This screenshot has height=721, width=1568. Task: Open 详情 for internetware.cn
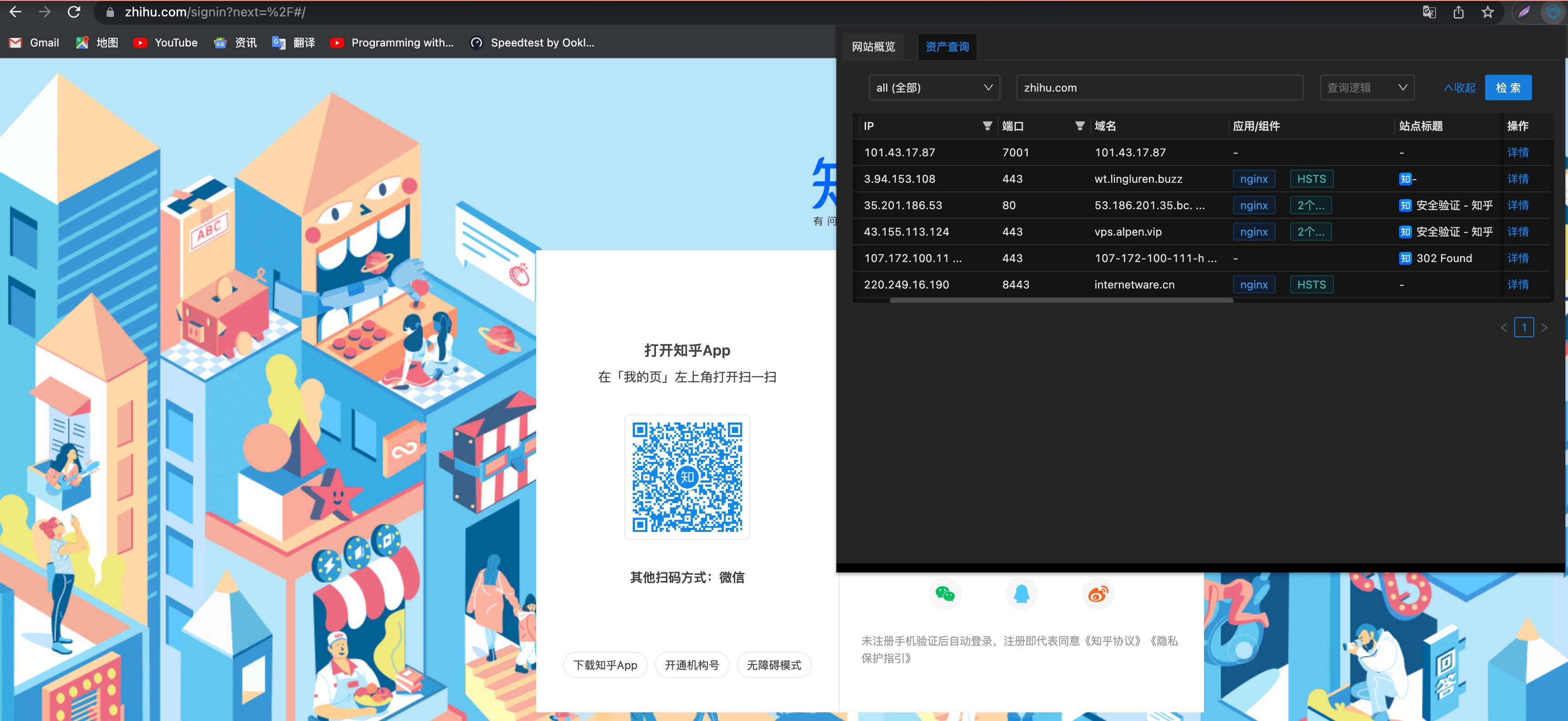(1517, 284)
